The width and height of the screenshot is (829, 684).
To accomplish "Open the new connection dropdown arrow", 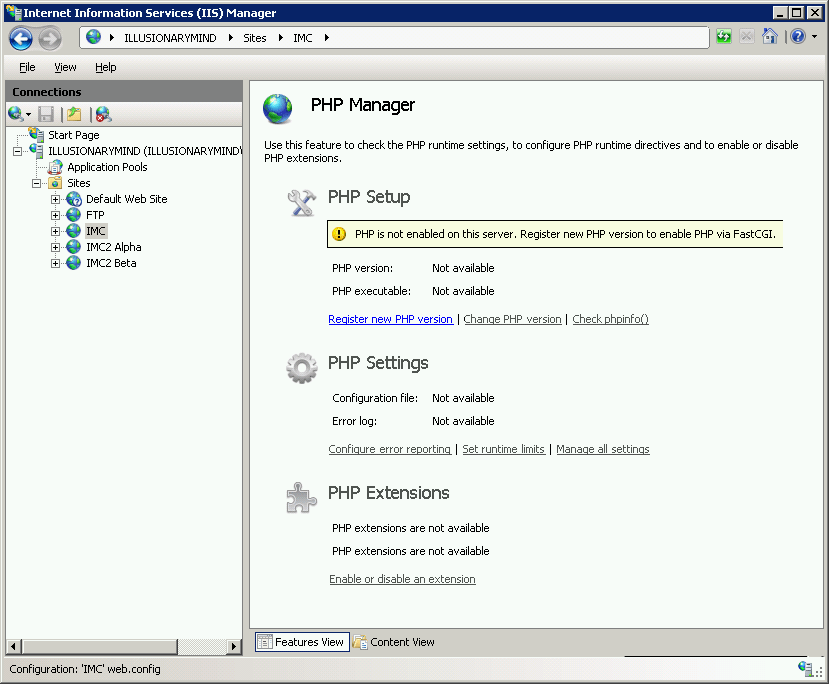I will pos(29,115).
